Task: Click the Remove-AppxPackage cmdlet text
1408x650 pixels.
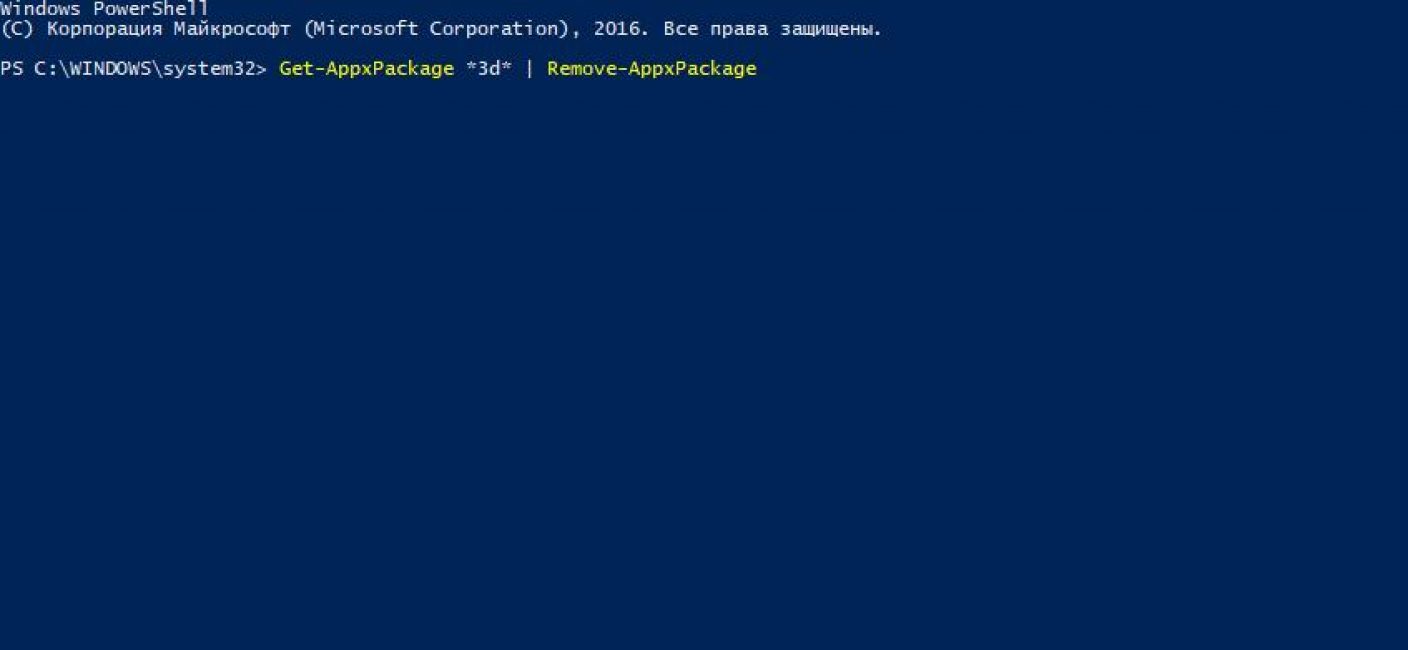Action: [x=652, y=69]
